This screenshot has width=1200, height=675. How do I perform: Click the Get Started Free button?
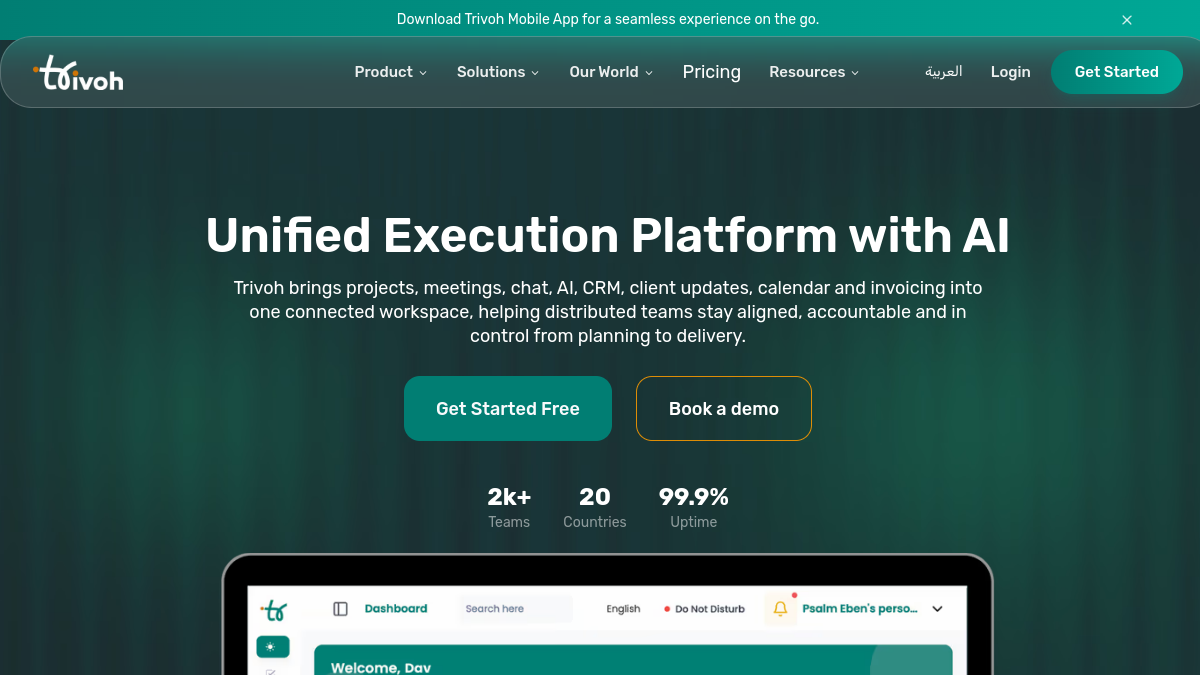[x=508, y=408]
